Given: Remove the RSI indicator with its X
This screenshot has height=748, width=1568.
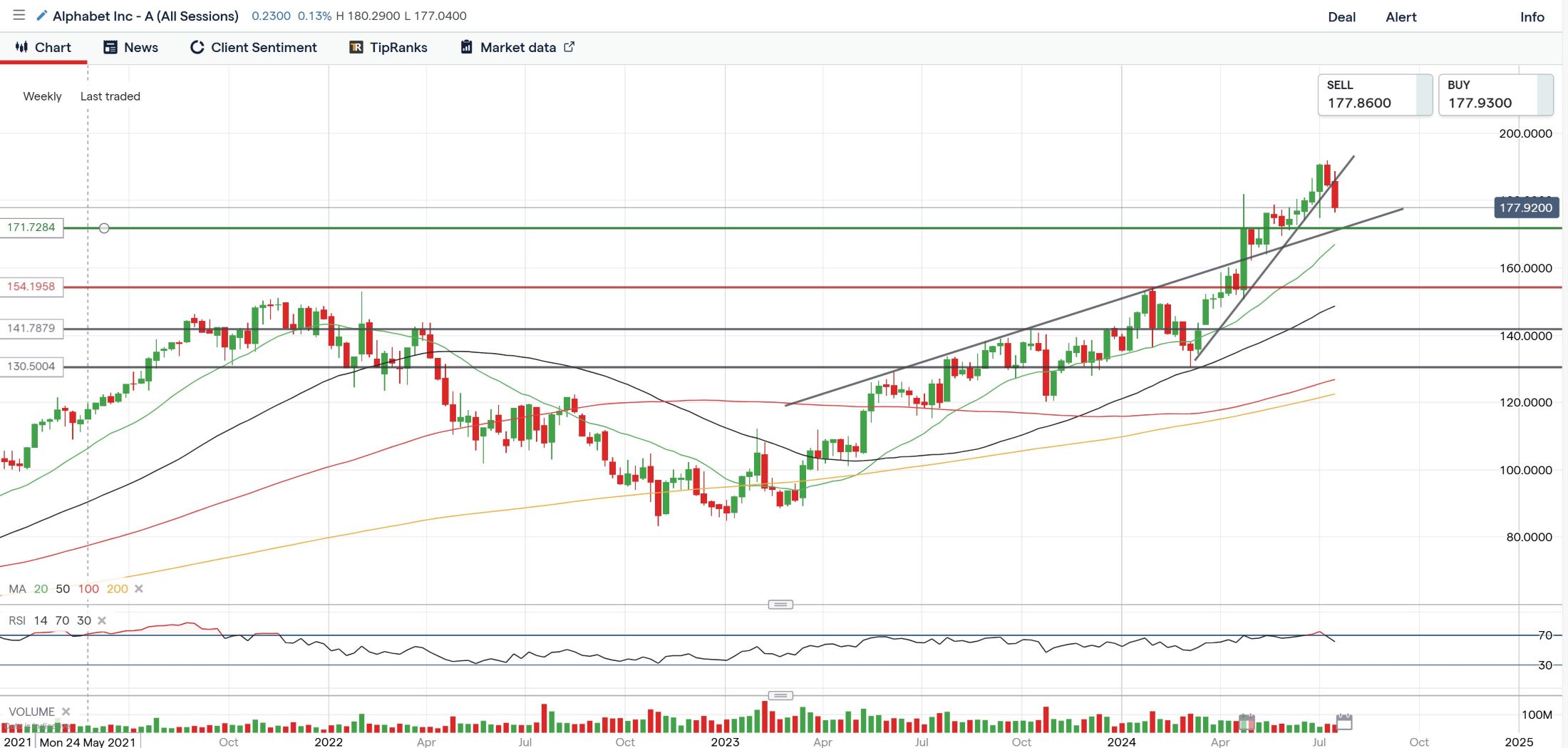Looking at the screenshot, I should point(102,620).
